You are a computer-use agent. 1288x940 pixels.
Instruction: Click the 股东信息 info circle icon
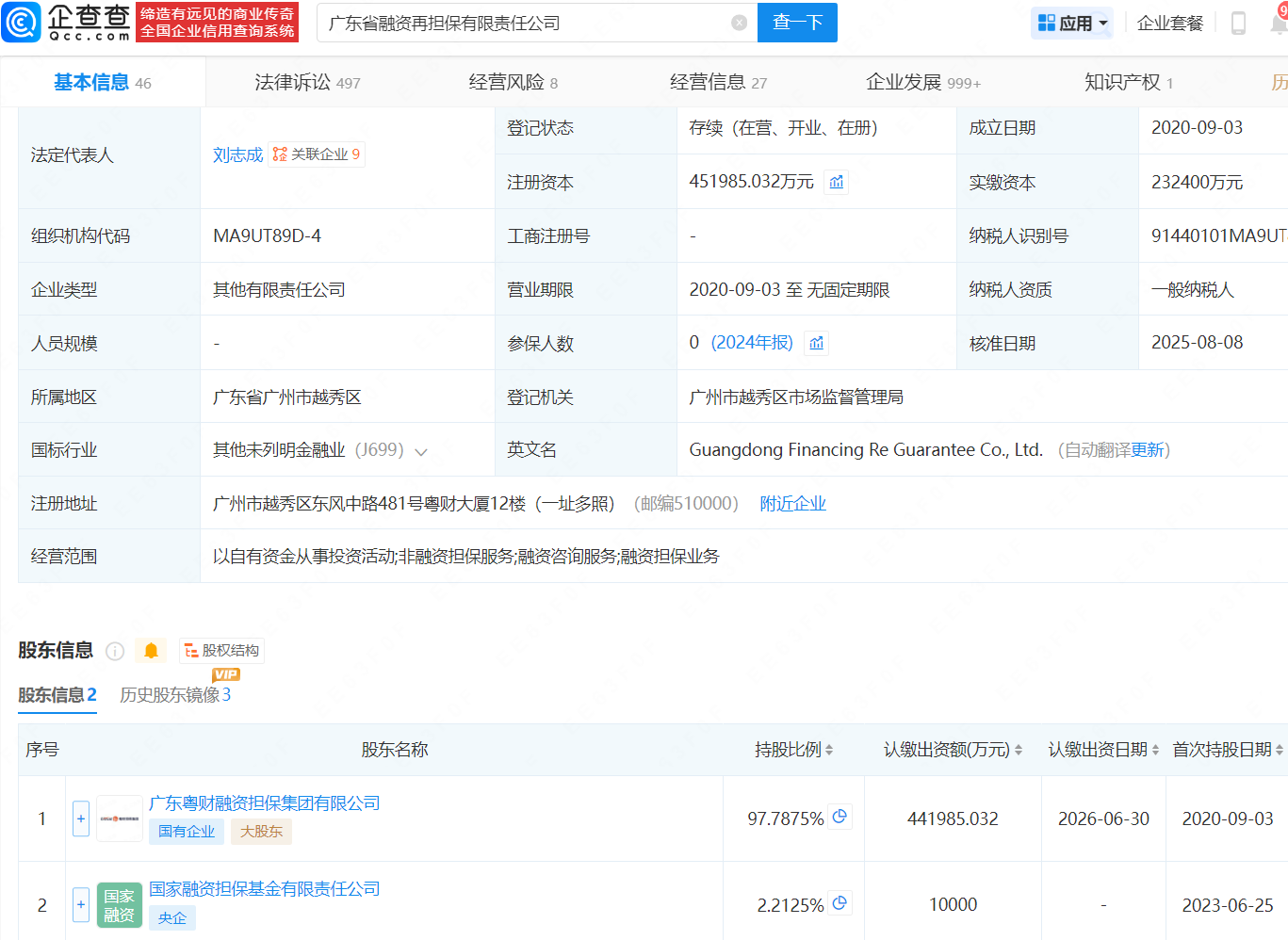click(115, 651)
